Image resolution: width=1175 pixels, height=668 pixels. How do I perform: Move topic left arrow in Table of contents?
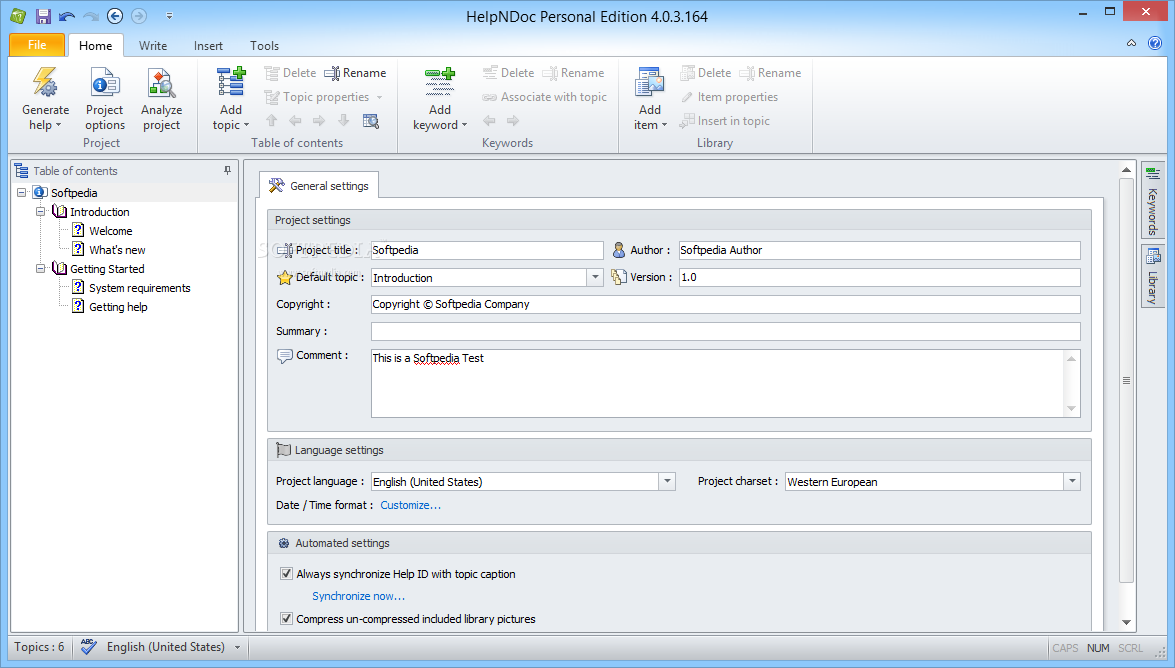click(295, 121)
